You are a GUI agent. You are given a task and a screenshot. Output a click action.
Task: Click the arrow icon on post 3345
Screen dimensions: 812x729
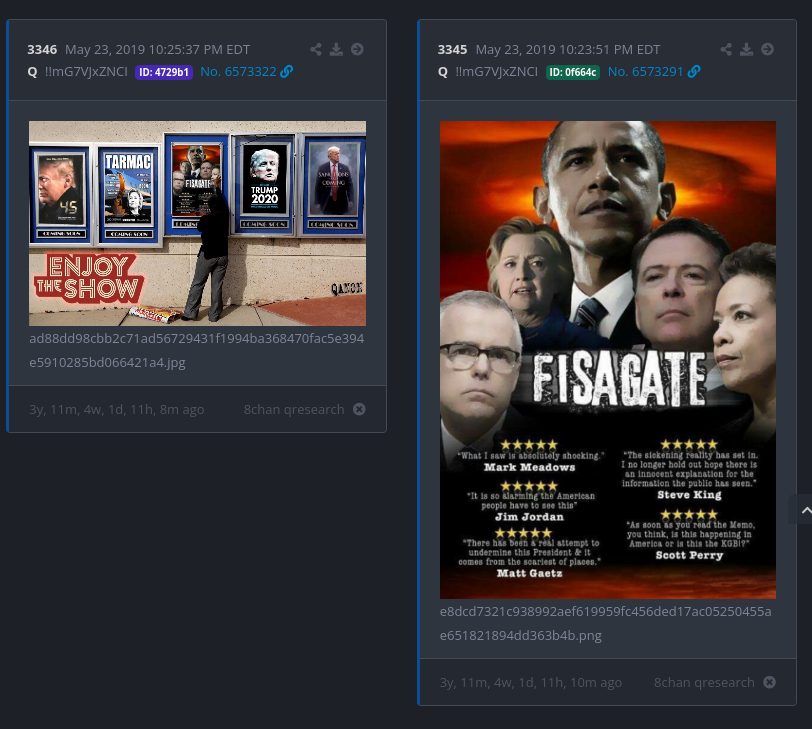[767, 49]
